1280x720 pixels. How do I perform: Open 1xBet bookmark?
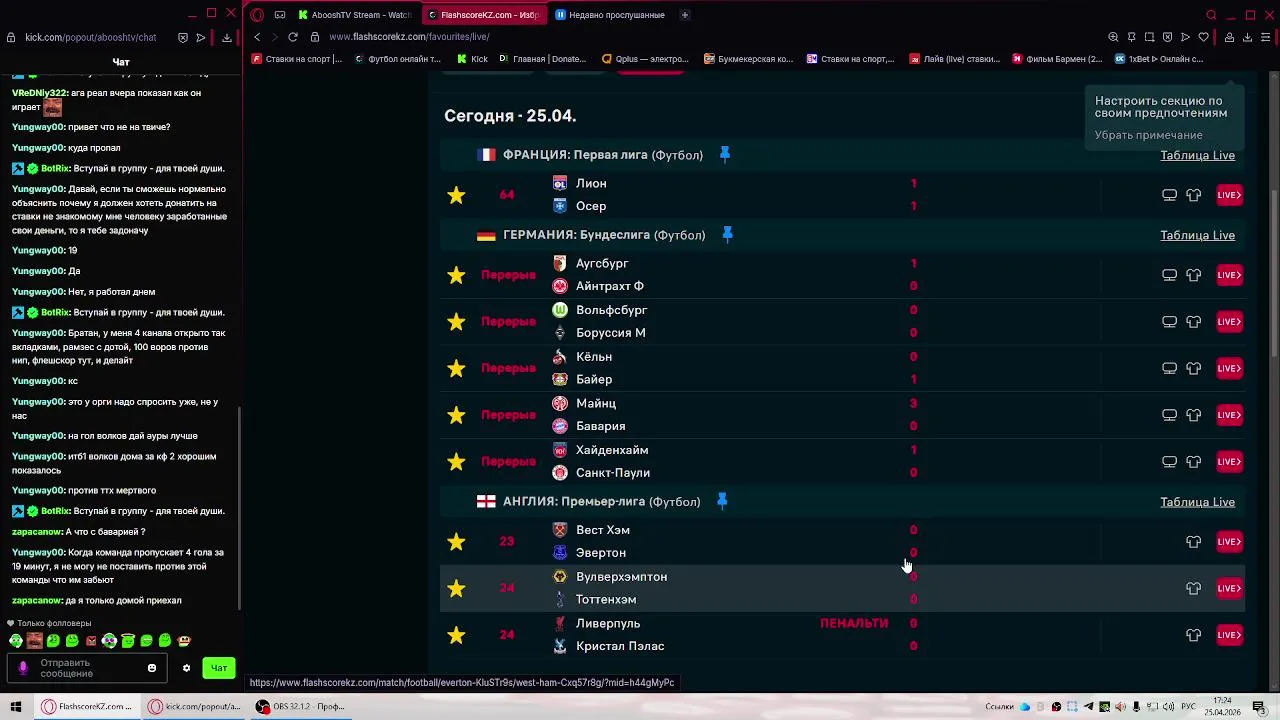coord(1160,59)
